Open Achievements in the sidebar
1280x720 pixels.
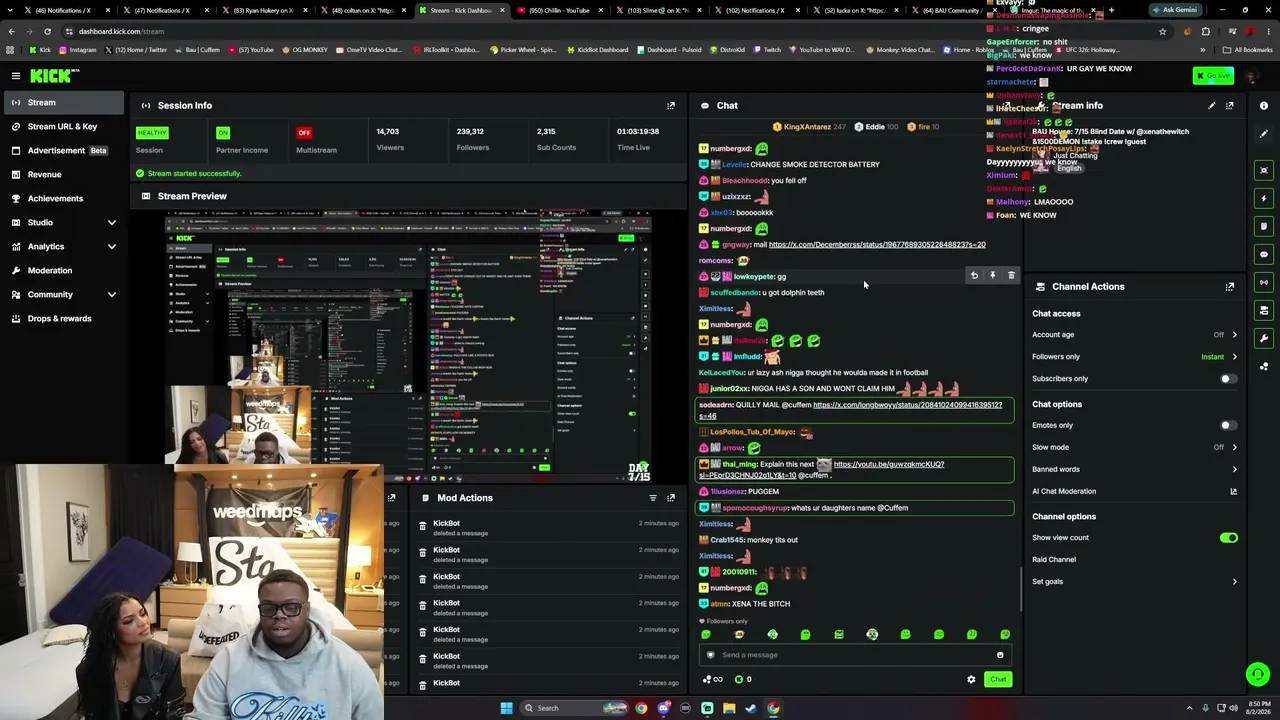click(x=62, y=198)
